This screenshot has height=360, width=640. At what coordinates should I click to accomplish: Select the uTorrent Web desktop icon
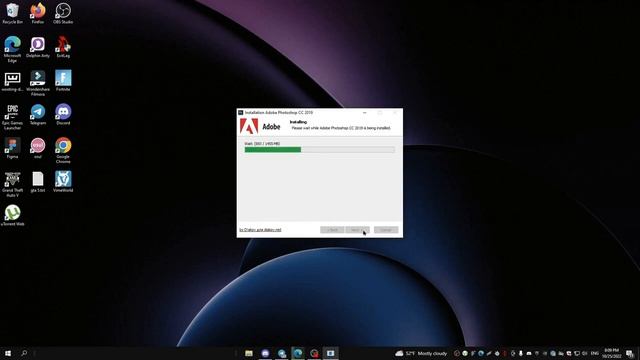(x=12, y=216)
